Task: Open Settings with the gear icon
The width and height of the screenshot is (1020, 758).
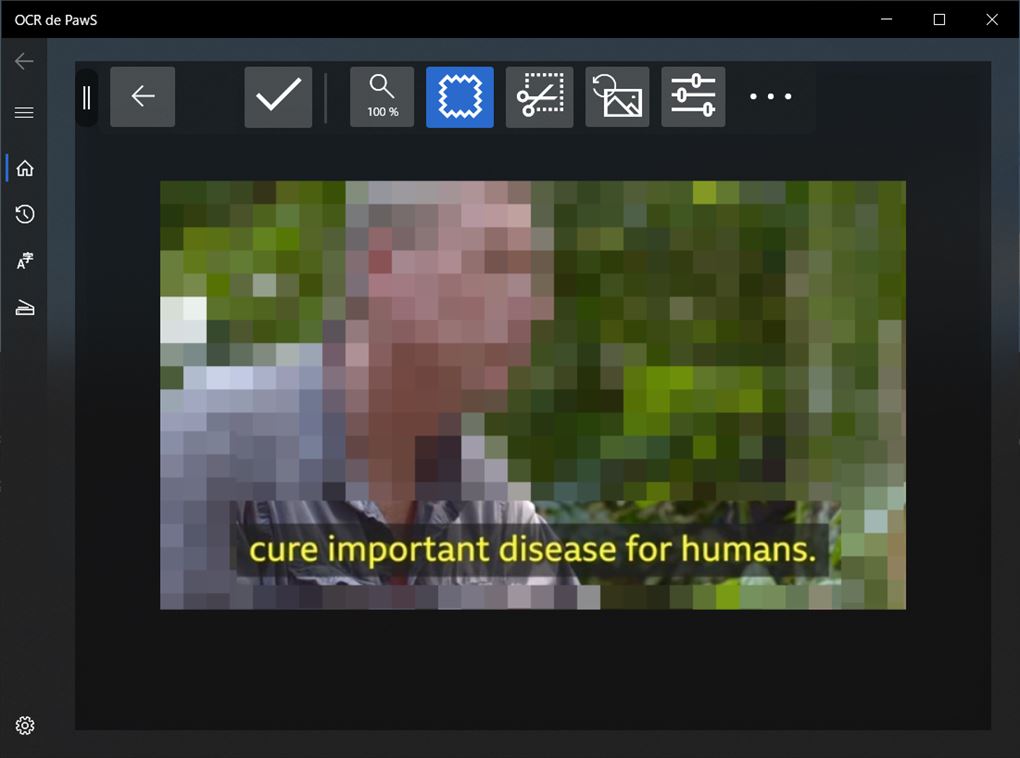Action: click(x=25, y=726)
